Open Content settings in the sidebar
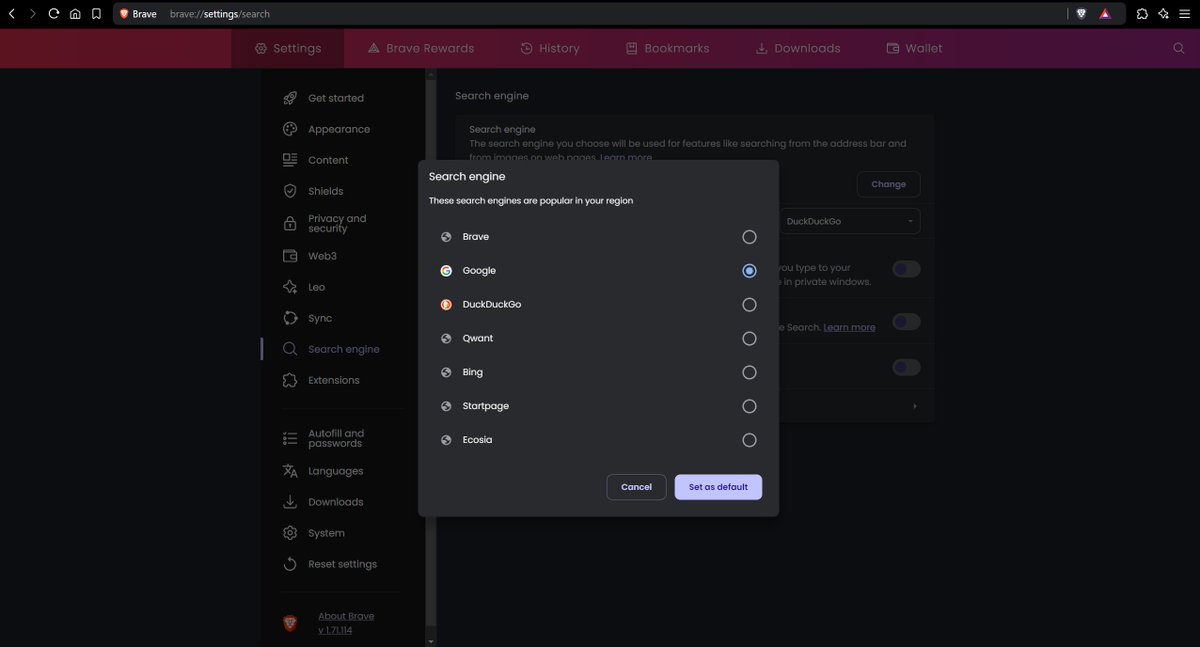Image resolution: width=1200 pixels, height=647 pixels. point(328,160)
